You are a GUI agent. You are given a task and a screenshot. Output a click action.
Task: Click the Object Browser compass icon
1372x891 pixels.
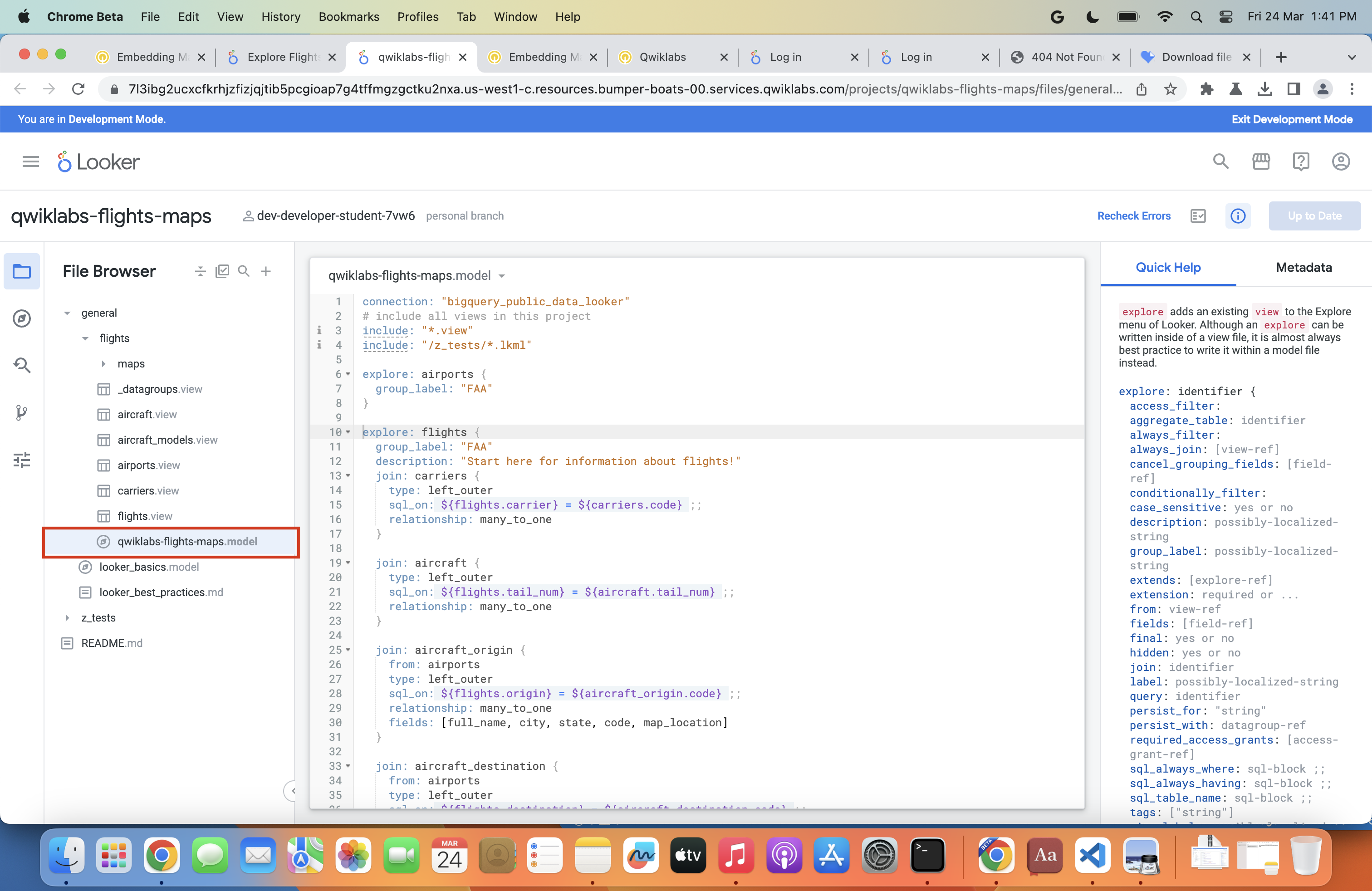[21, 318]
